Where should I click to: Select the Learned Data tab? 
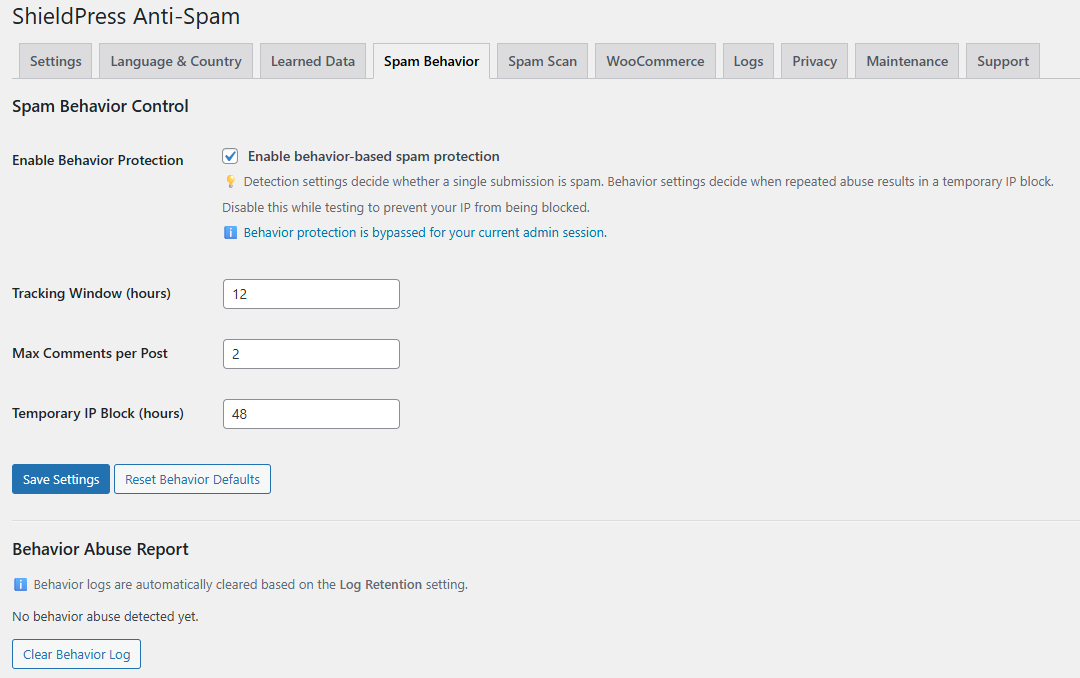[312, 61]
